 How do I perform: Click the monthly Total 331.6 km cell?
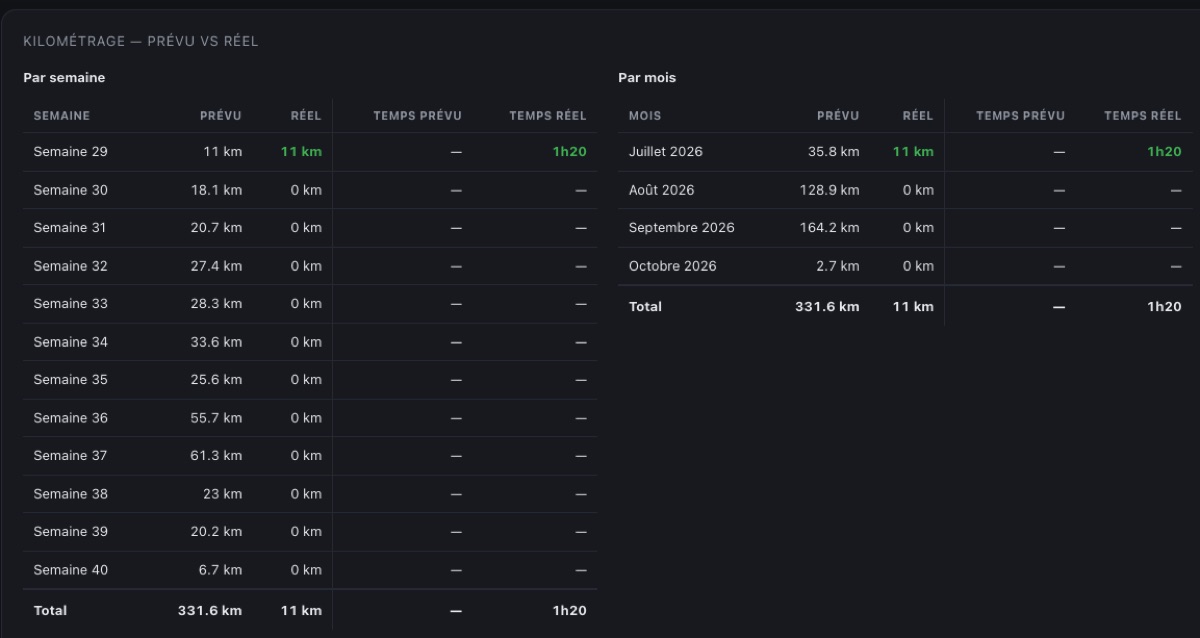click(827, 307)
